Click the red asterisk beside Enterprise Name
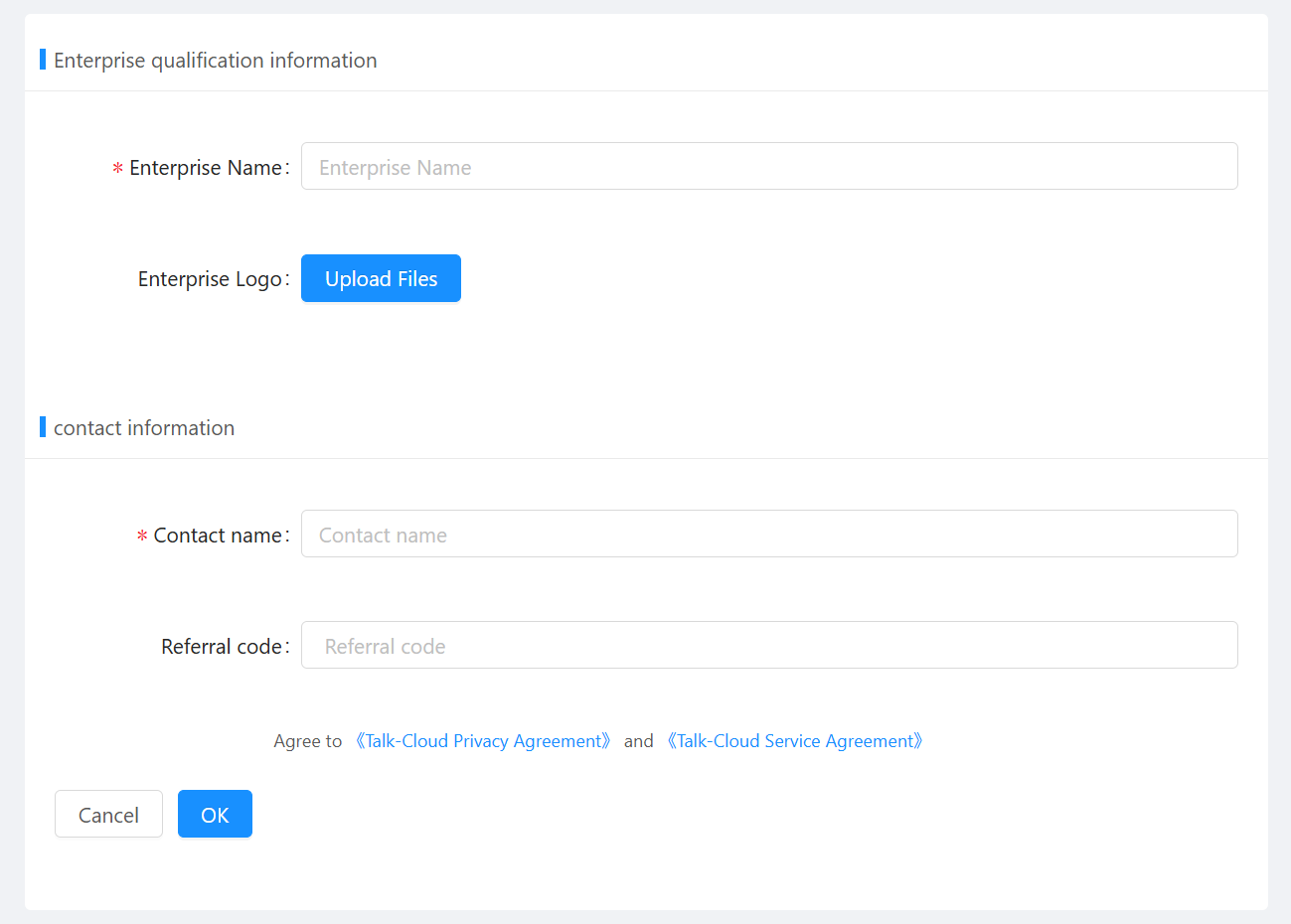Image resolution: width=1291 pixels, height=924 pixels. (117, 169)
